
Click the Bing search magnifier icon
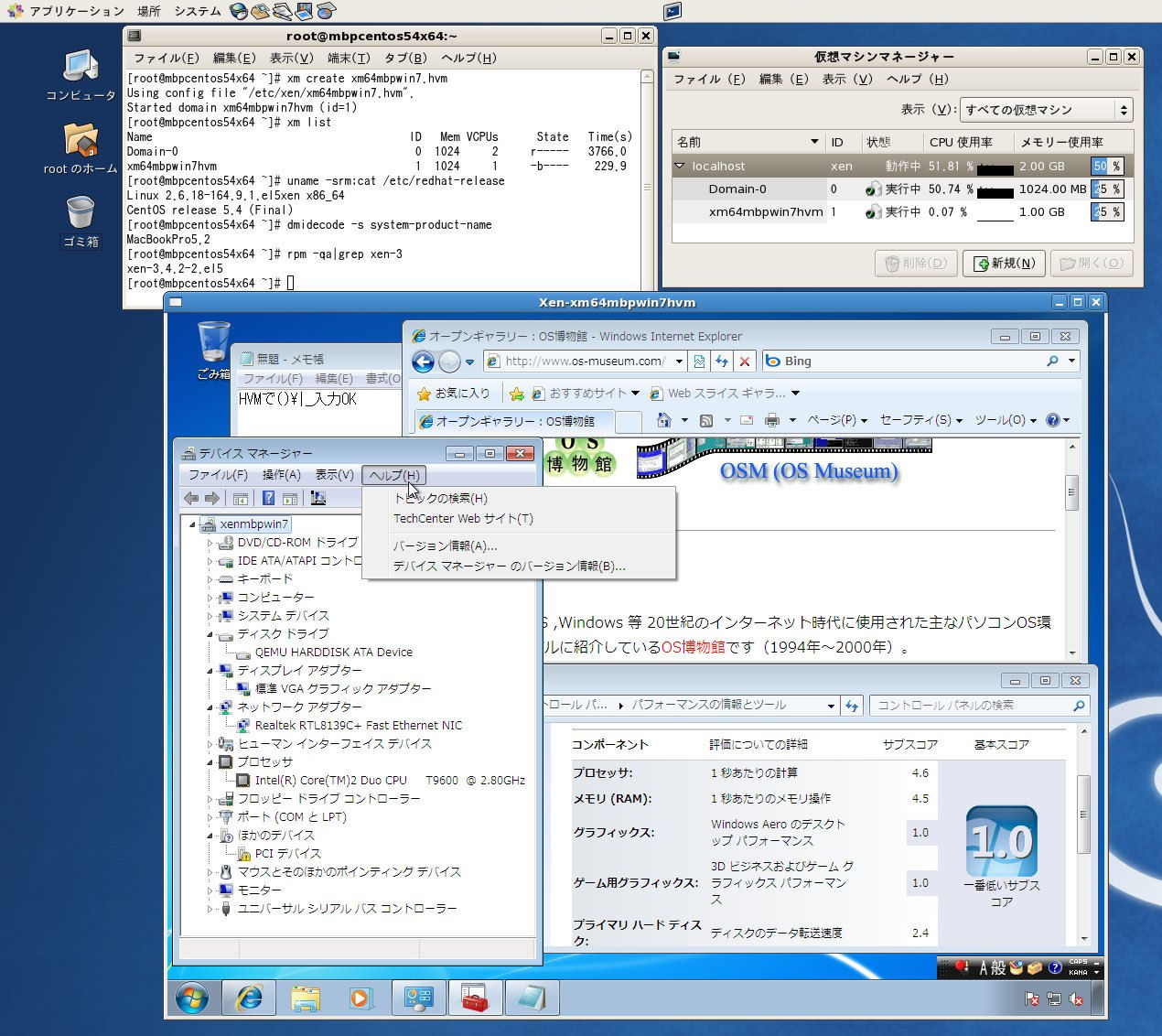click(1052, 362)
